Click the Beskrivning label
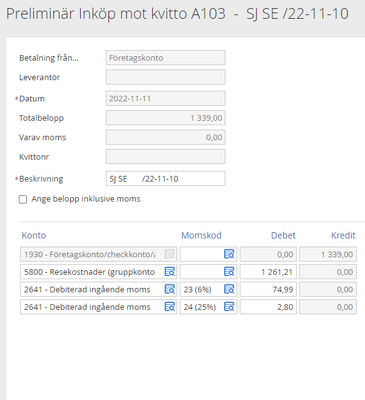Viewport: 365px width, 400px height. tap(41, 179)
